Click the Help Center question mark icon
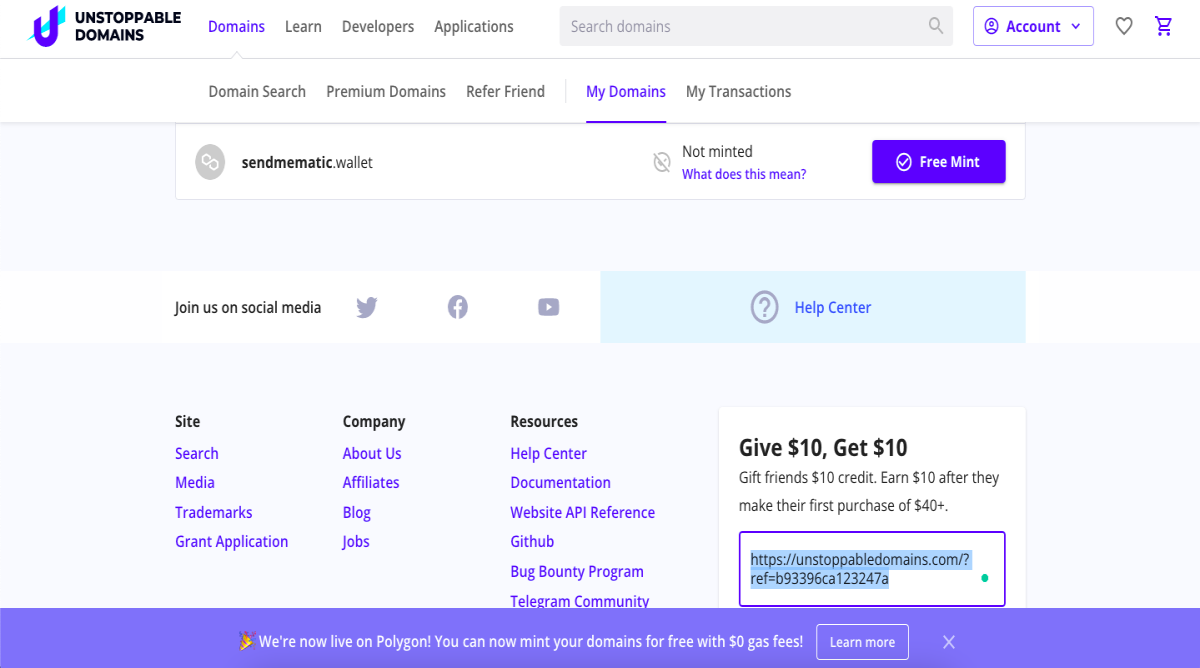Viewport: 1200px width, 668px height. point(764,307)
